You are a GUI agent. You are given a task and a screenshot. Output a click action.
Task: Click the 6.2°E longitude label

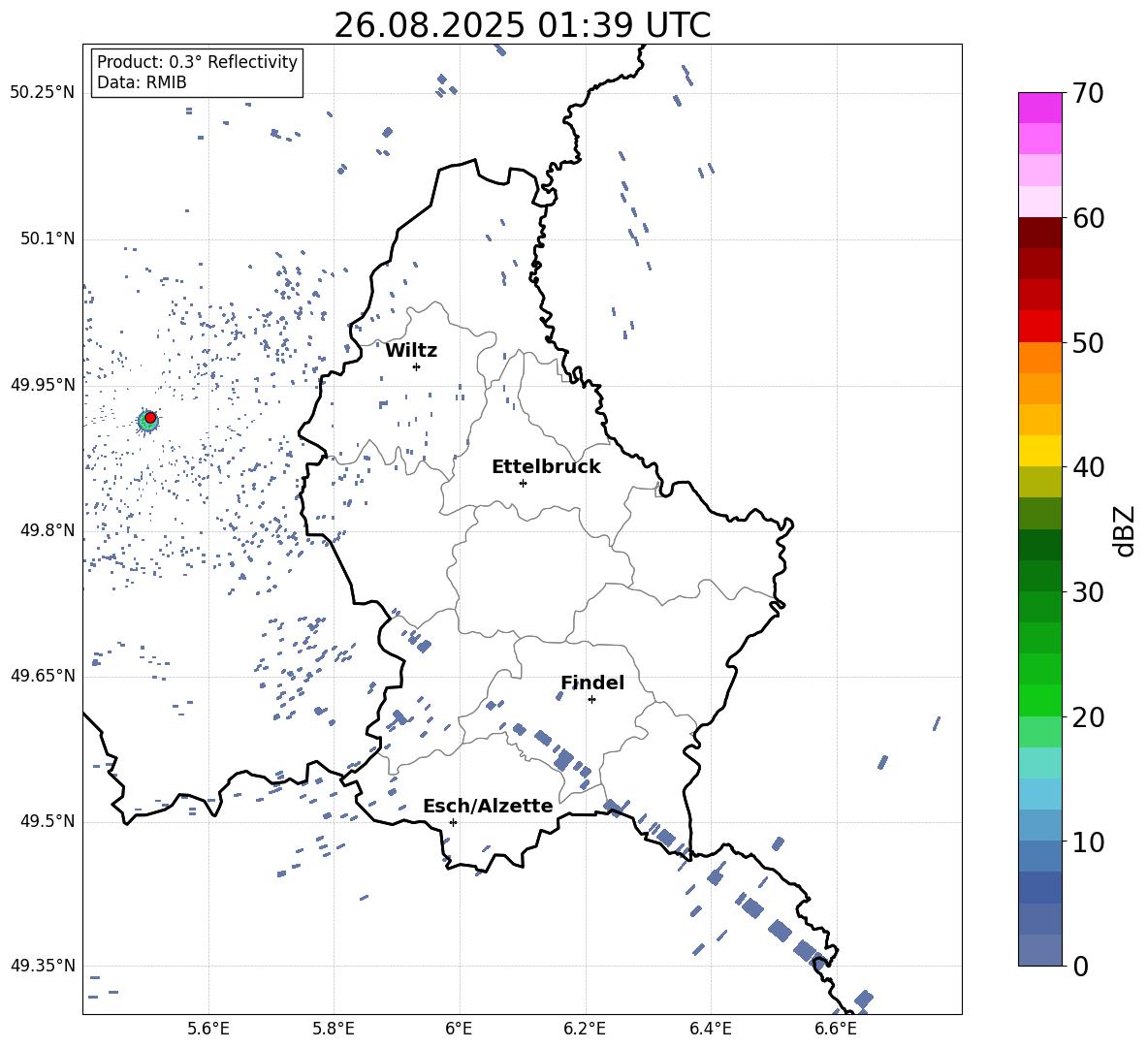585,1029
